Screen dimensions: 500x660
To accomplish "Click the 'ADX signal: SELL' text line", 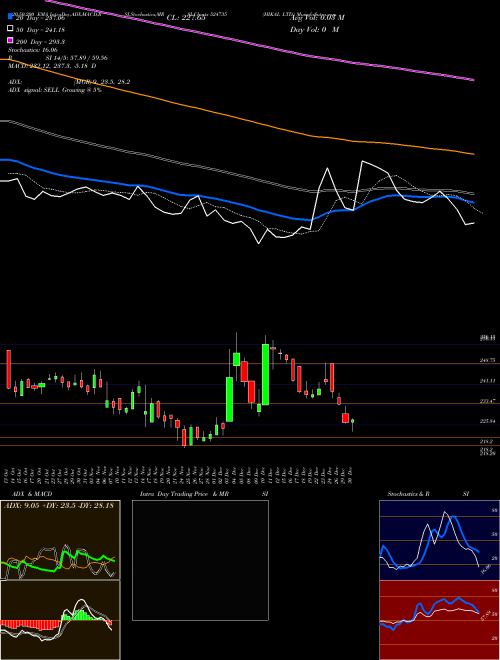I will pos(55,90).
